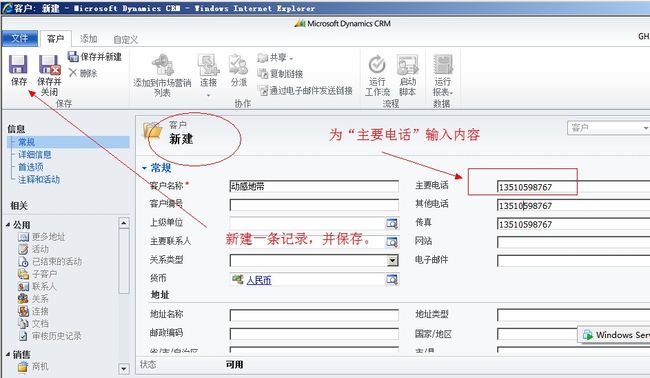Viewport: 650px width, 378px height.
Task: Open 联系人 (Contacts) in the sidebar
Action: (x=38, y=286)
